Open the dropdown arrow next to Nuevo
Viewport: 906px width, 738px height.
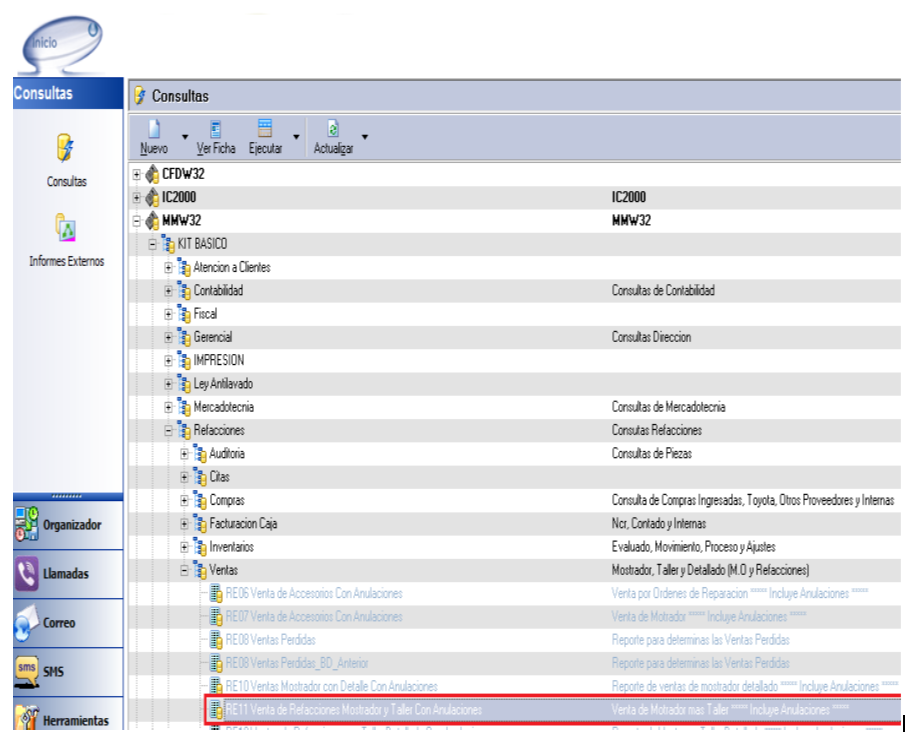pos(185,137)
